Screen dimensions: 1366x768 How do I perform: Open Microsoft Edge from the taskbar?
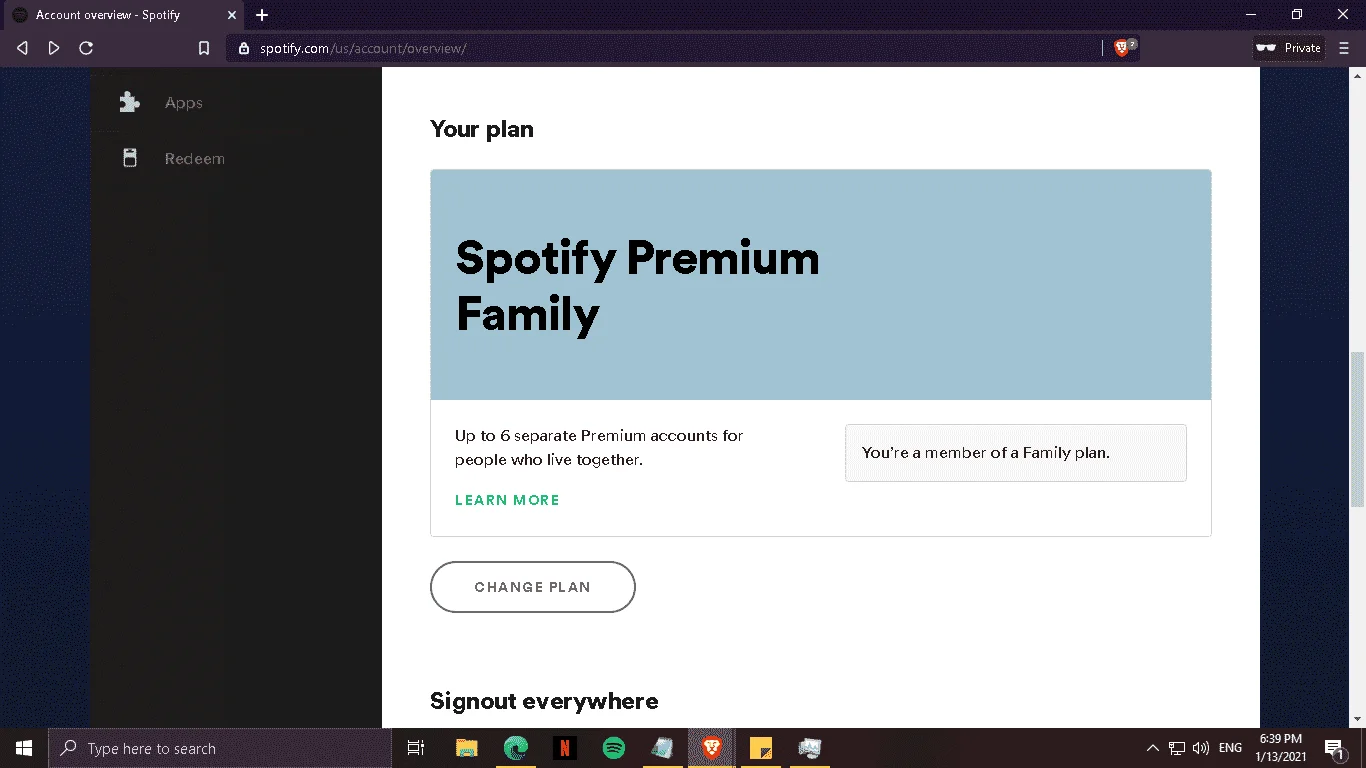pyautogui.click(x=516, y=748)
